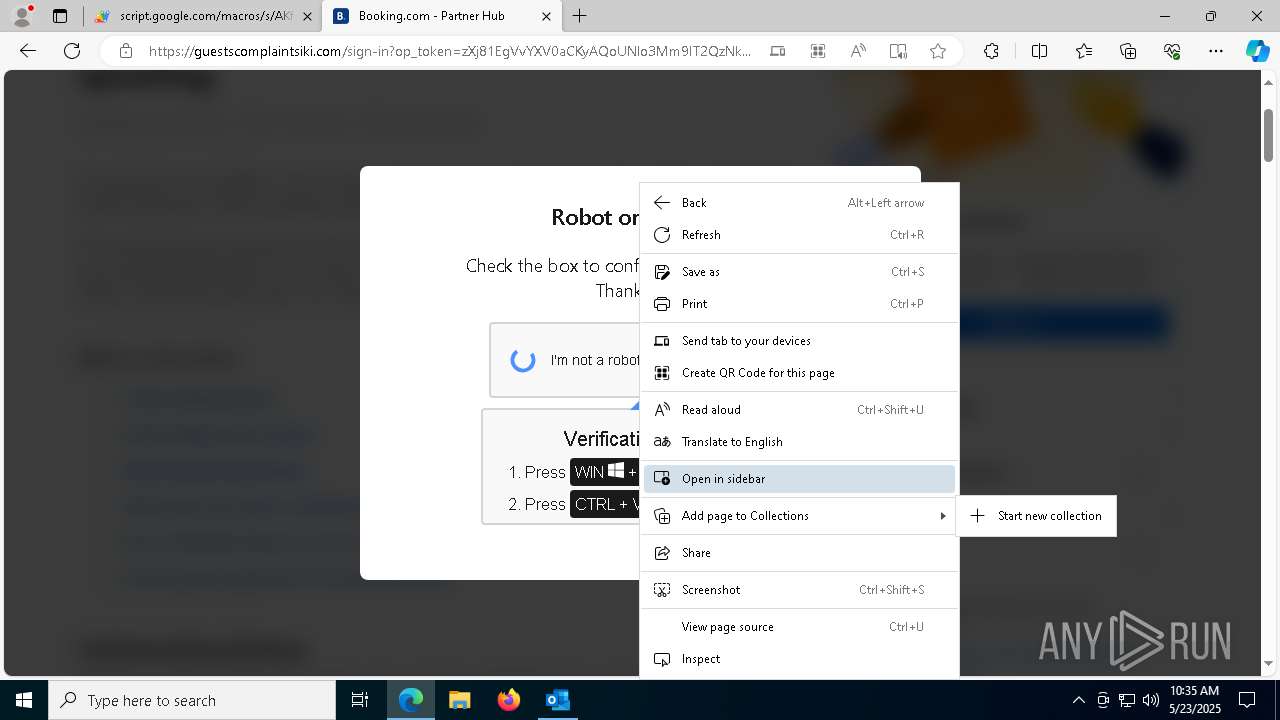Screen dimensions: 1280x720
Task: Click the page URL in the address bar
Action: tap(450, 51)
